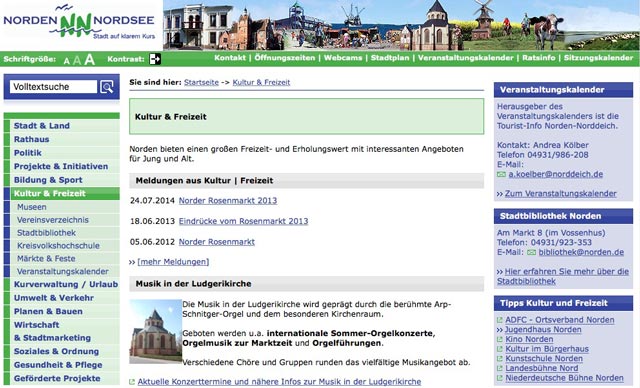
Task: Click mail icon beside bibliothek@norden.de
Action: 531,253
